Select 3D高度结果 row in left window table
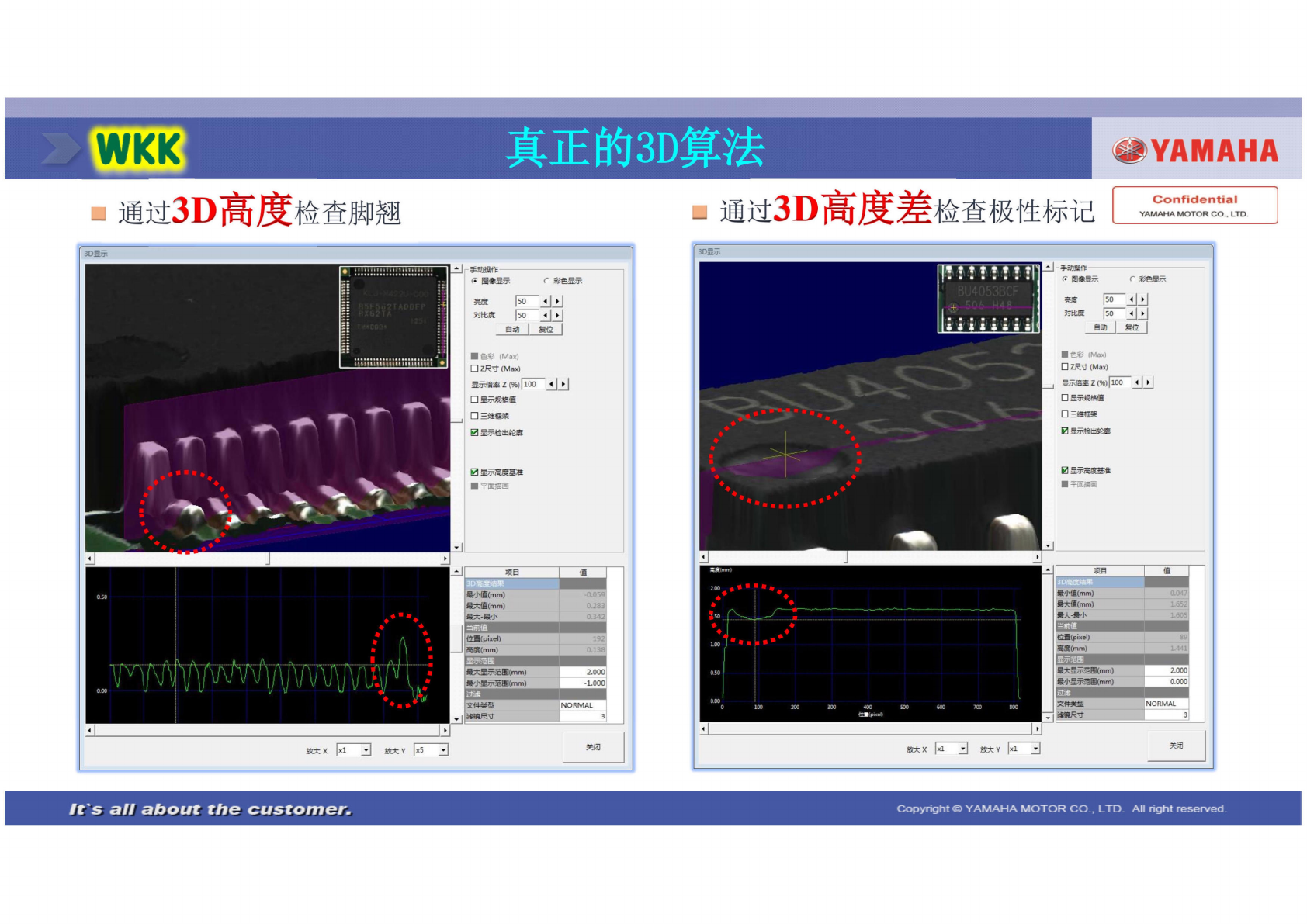This screenshot has width=1307, height=924. point(536,583)
